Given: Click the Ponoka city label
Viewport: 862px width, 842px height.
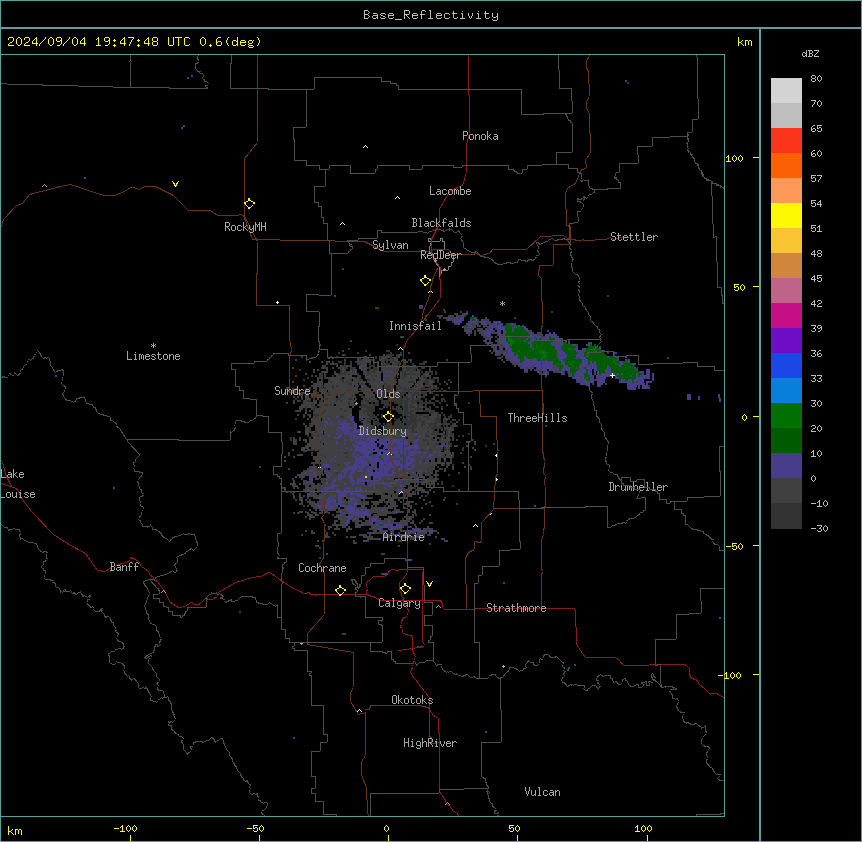Looking at the screenshot, I should (480, 136).
